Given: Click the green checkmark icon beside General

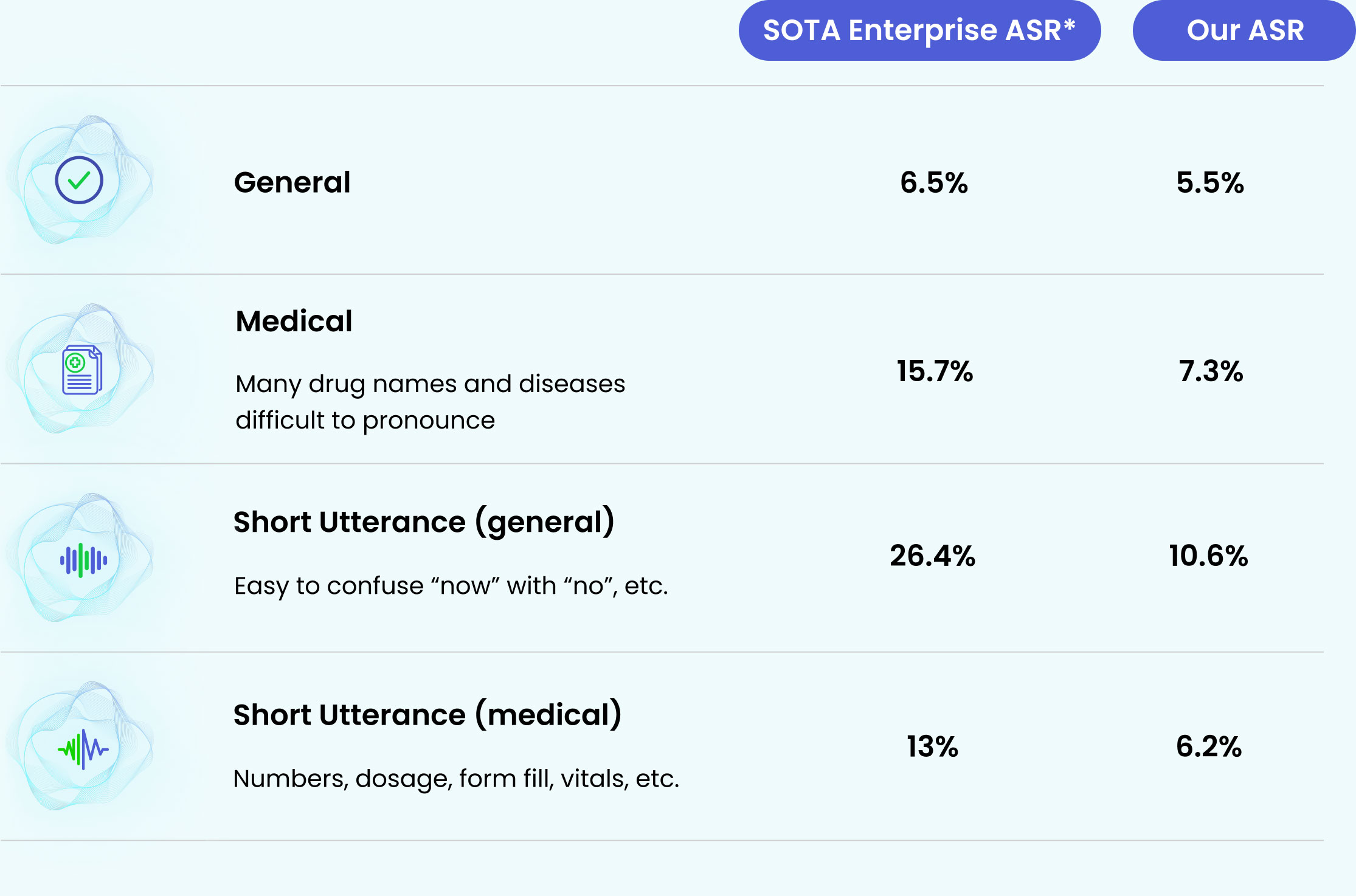Looking at the screenshot, I should pos(79,181).
